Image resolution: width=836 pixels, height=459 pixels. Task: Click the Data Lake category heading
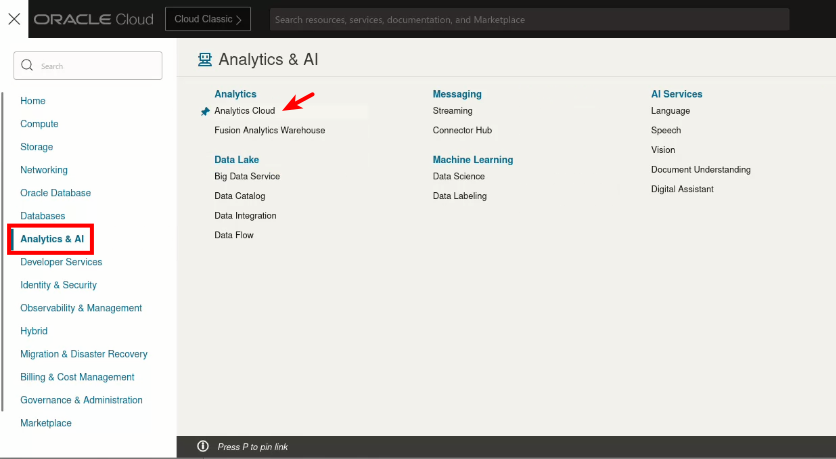[x=236, y=159]
